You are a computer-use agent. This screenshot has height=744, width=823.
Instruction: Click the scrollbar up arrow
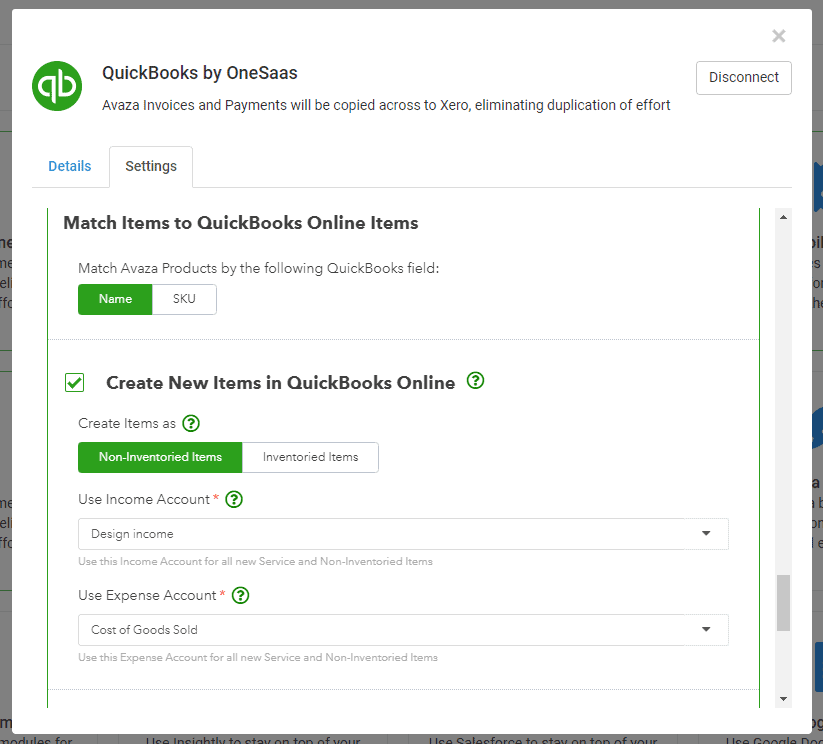tap(783, 217)
